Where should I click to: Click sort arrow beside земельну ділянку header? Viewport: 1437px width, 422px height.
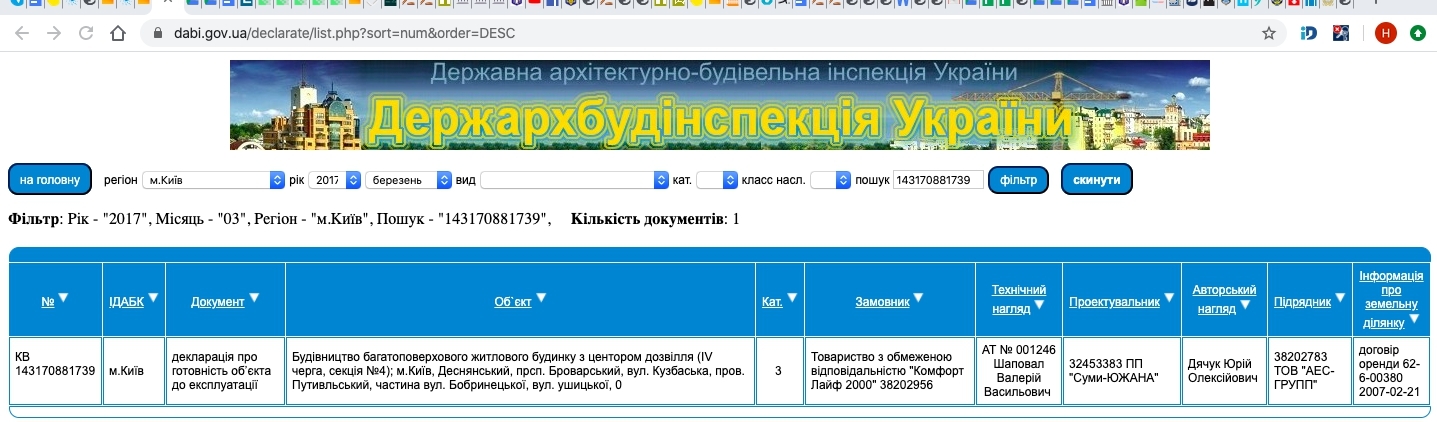(1414, 321)
